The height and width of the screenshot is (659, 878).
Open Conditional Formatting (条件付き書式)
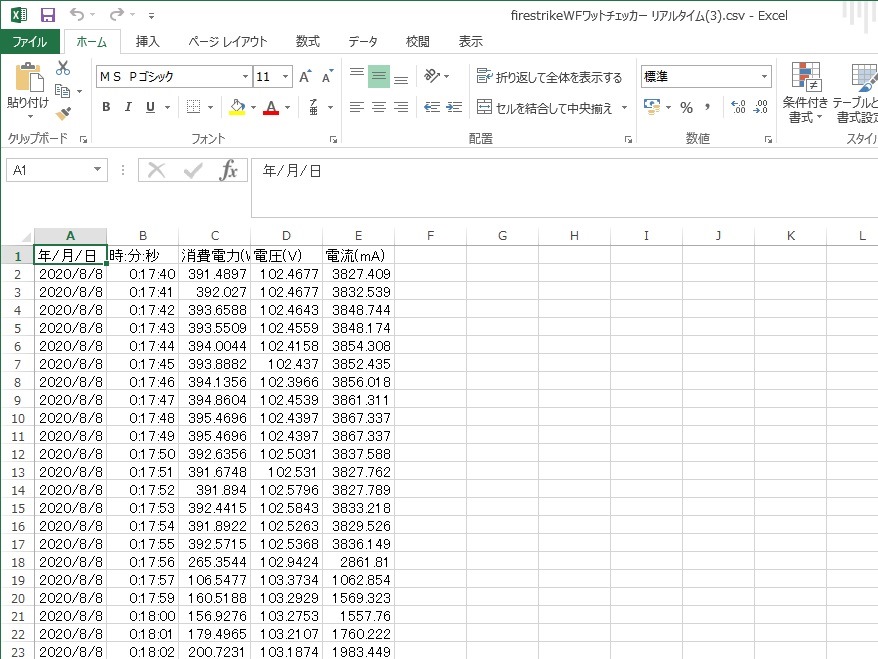point(806,95)
